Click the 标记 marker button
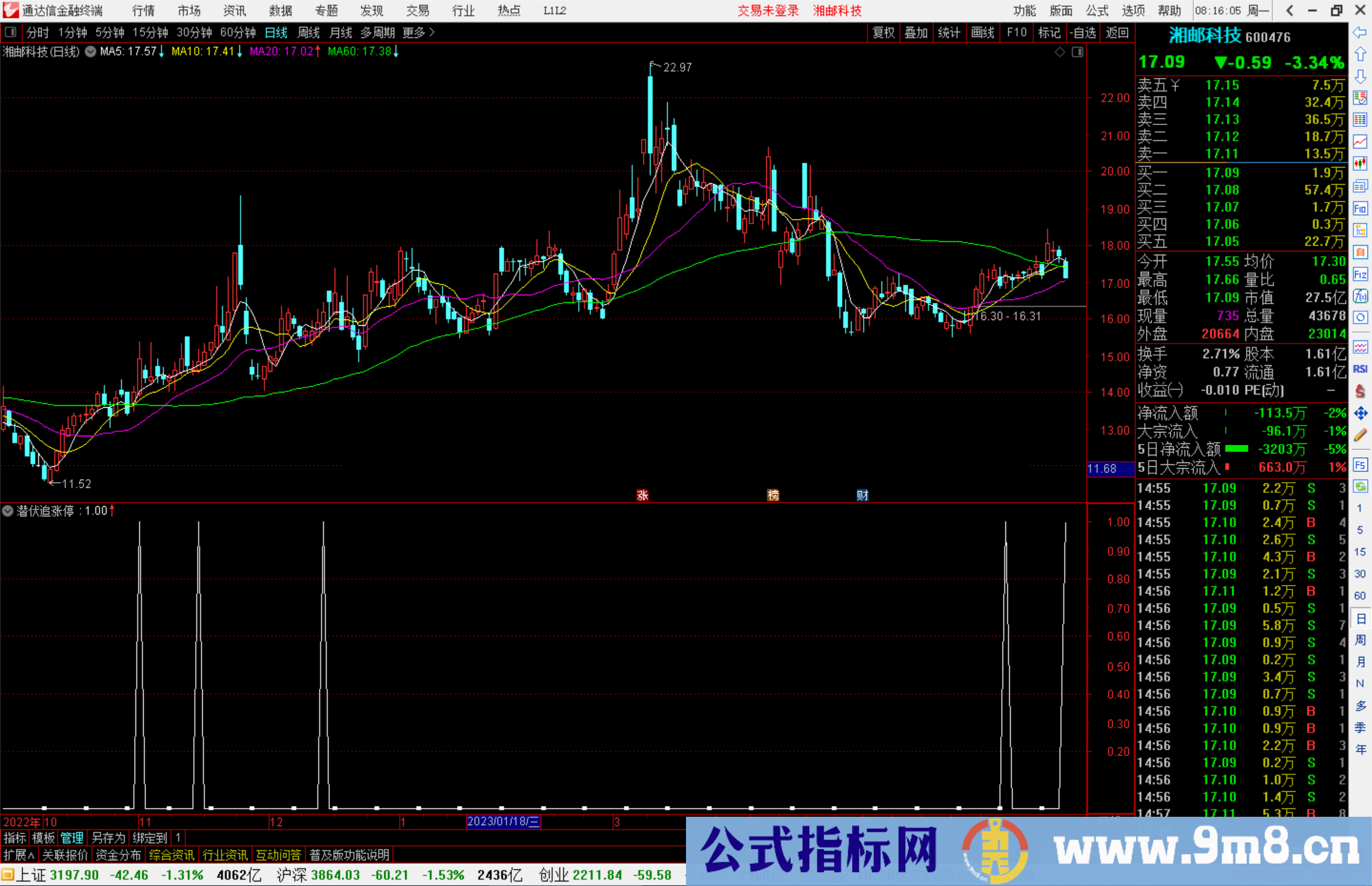 coord(1049,32)
